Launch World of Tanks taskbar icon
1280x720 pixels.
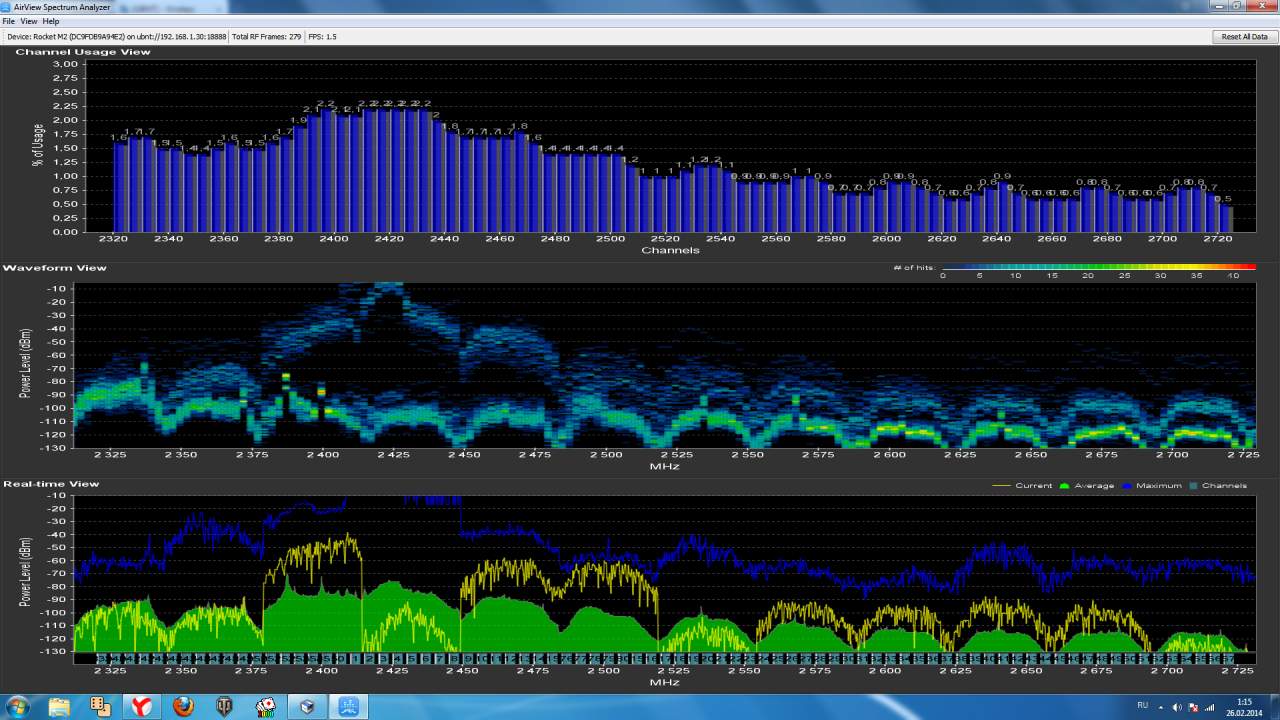pos(224,707)
